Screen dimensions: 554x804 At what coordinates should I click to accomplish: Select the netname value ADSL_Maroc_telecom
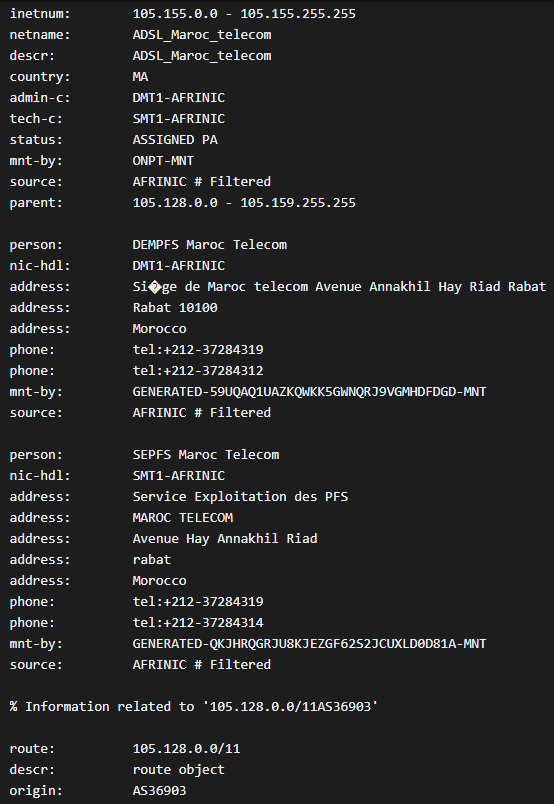pyautogui.click(x=202, y=35)
